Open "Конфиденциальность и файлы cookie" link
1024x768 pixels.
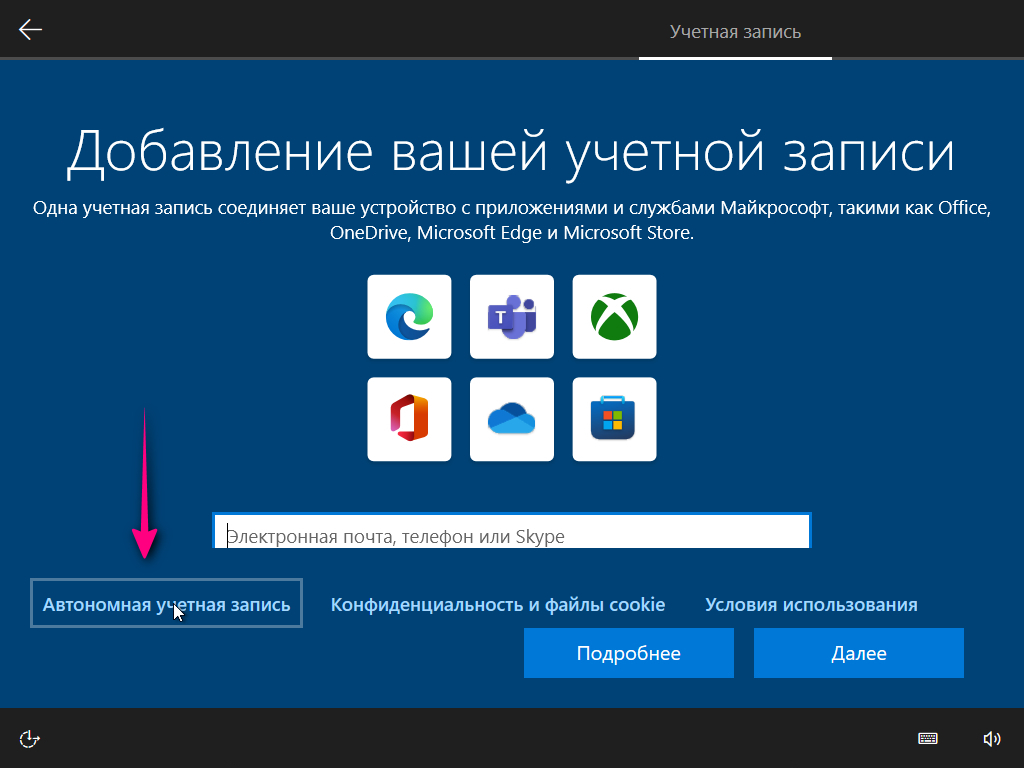click(x=498, y=604)
